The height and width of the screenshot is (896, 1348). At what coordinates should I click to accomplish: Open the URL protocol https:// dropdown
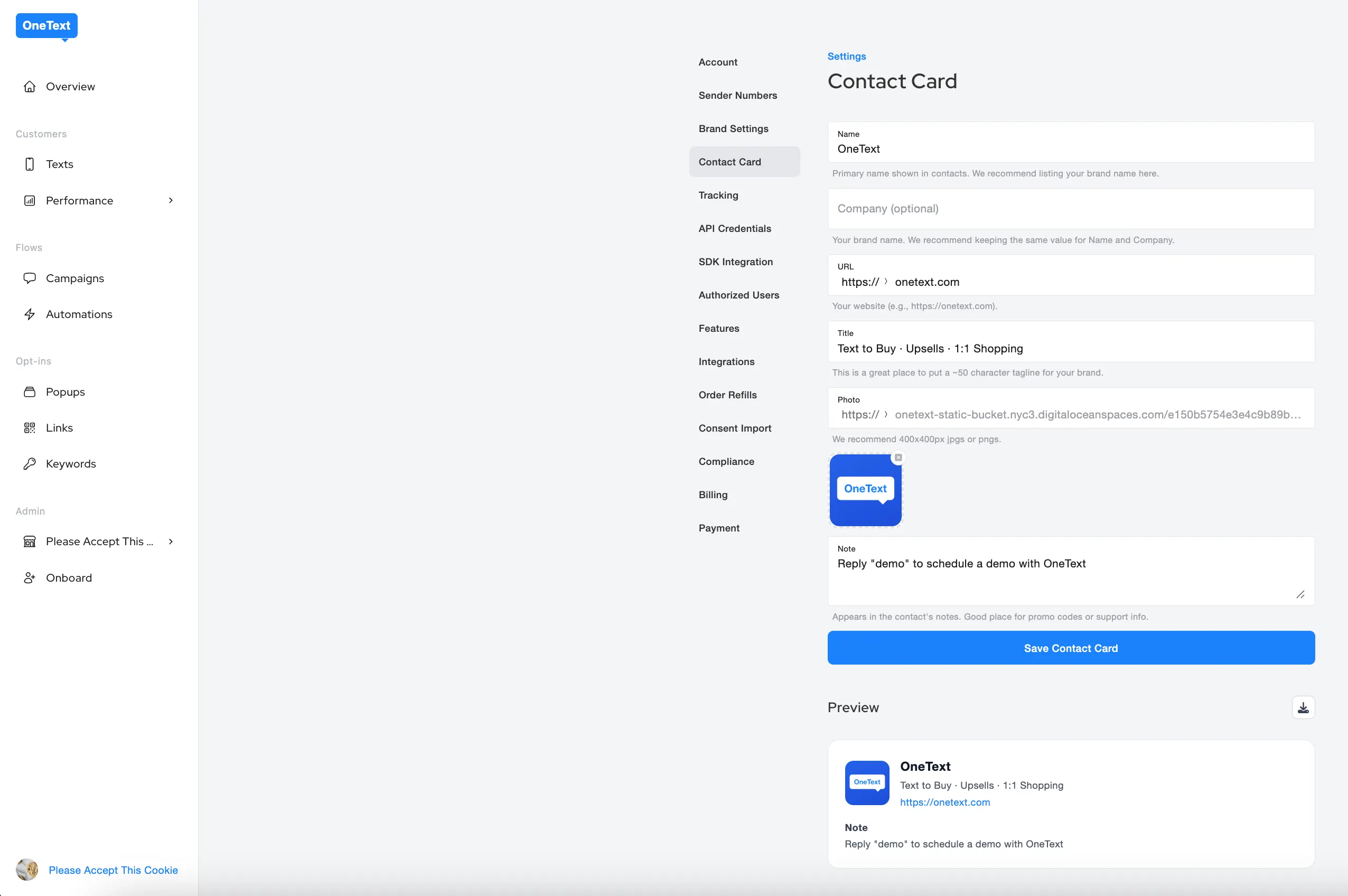tap(864, 282)
